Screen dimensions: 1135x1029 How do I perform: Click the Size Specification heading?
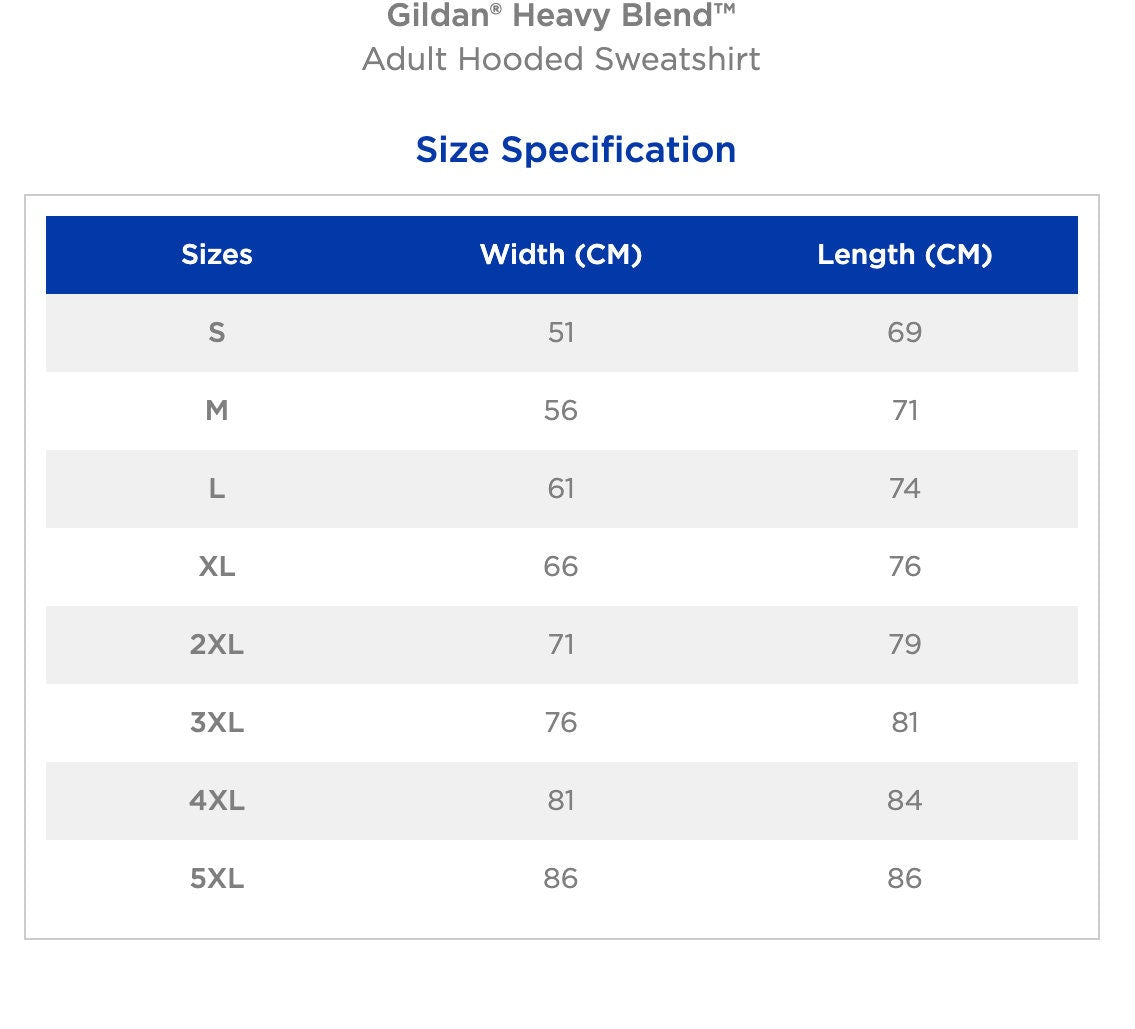coord(575,150)
